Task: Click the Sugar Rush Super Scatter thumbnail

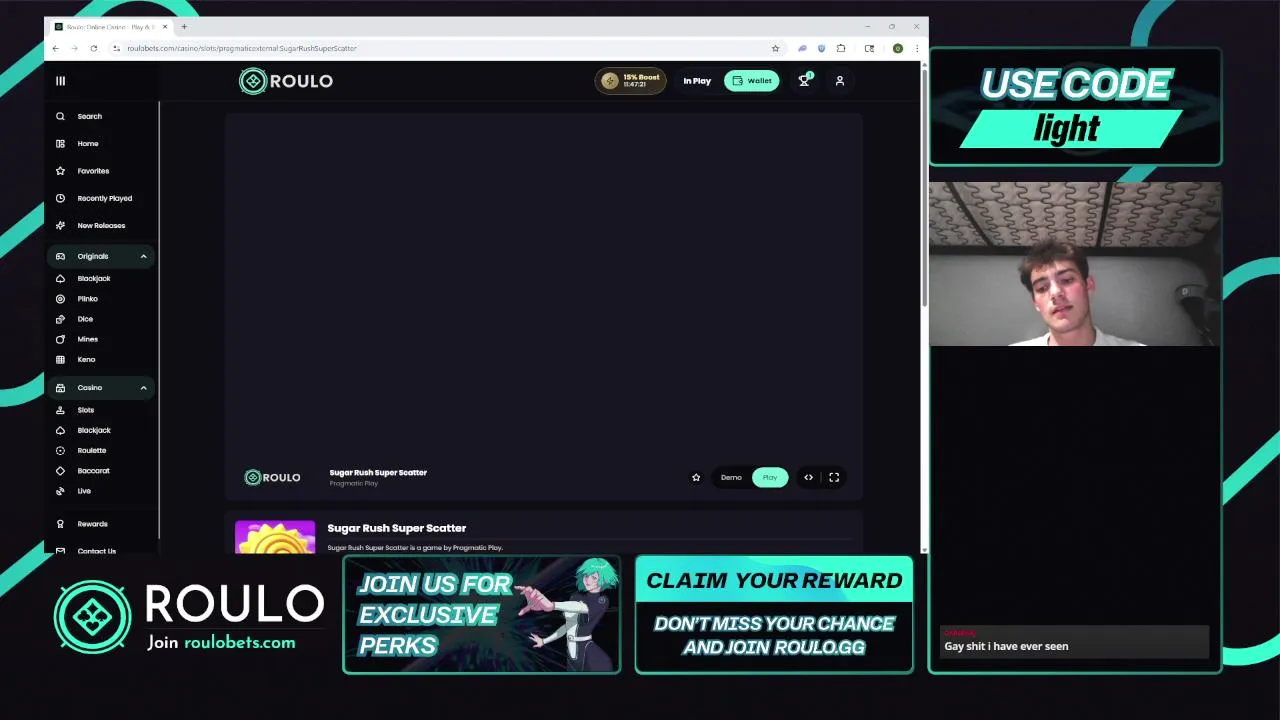Action: [x=275, y=537]
